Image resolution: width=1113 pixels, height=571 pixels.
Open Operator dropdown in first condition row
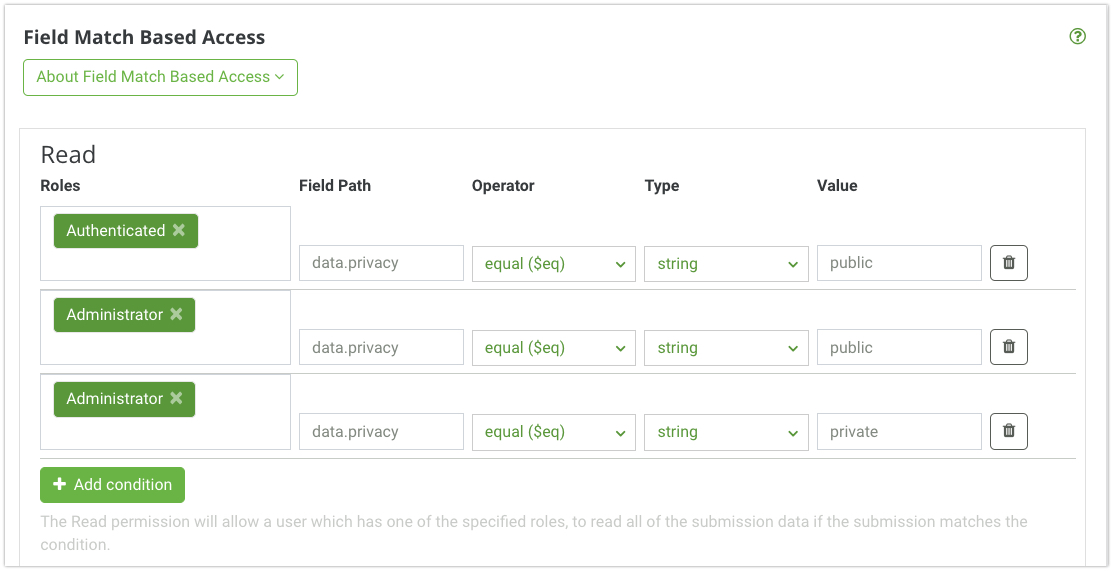[553, 264]
